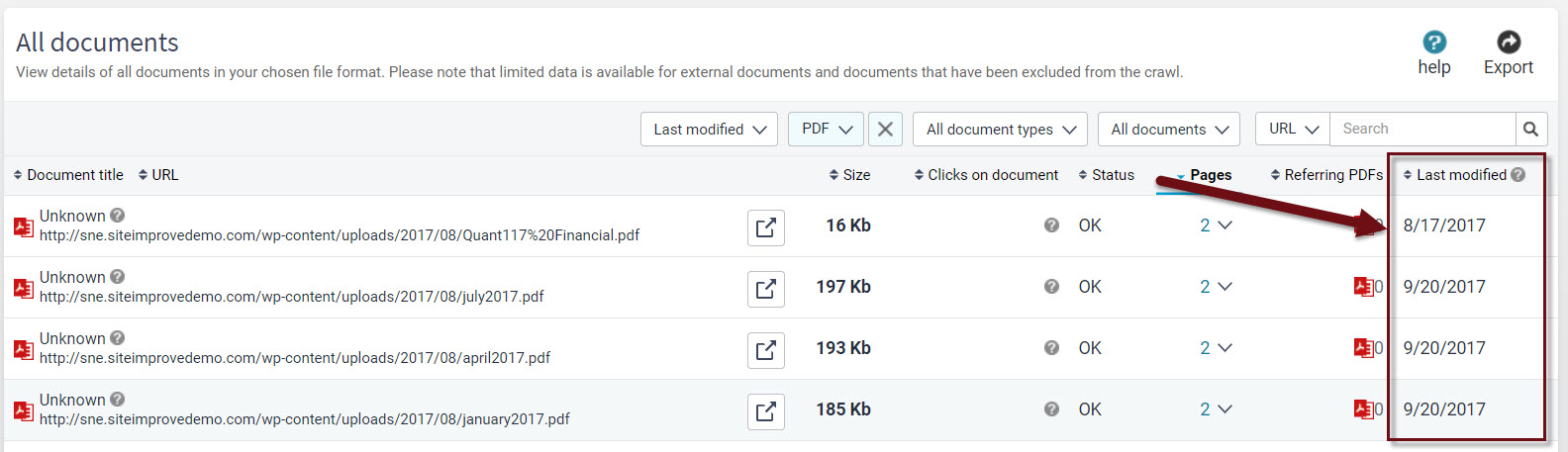1568x452 pixels.
Task: Open the july2017.pdf URL link
Action: click(291, 297)
